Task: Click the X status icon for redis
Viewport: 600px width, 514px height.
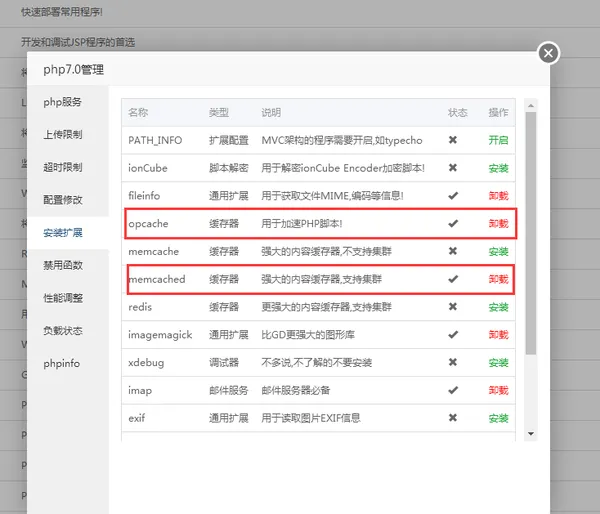Action: (453, 307)
